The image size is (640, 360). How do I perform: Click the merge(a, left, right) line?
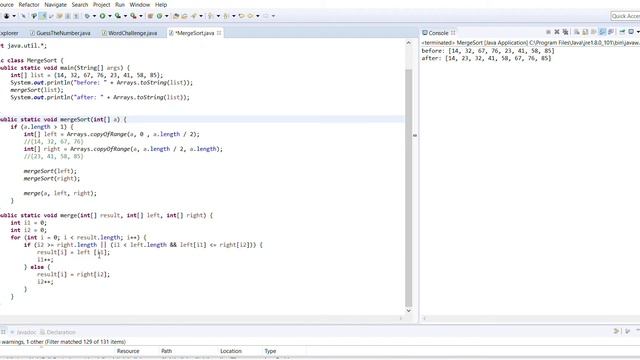(60, 193)
